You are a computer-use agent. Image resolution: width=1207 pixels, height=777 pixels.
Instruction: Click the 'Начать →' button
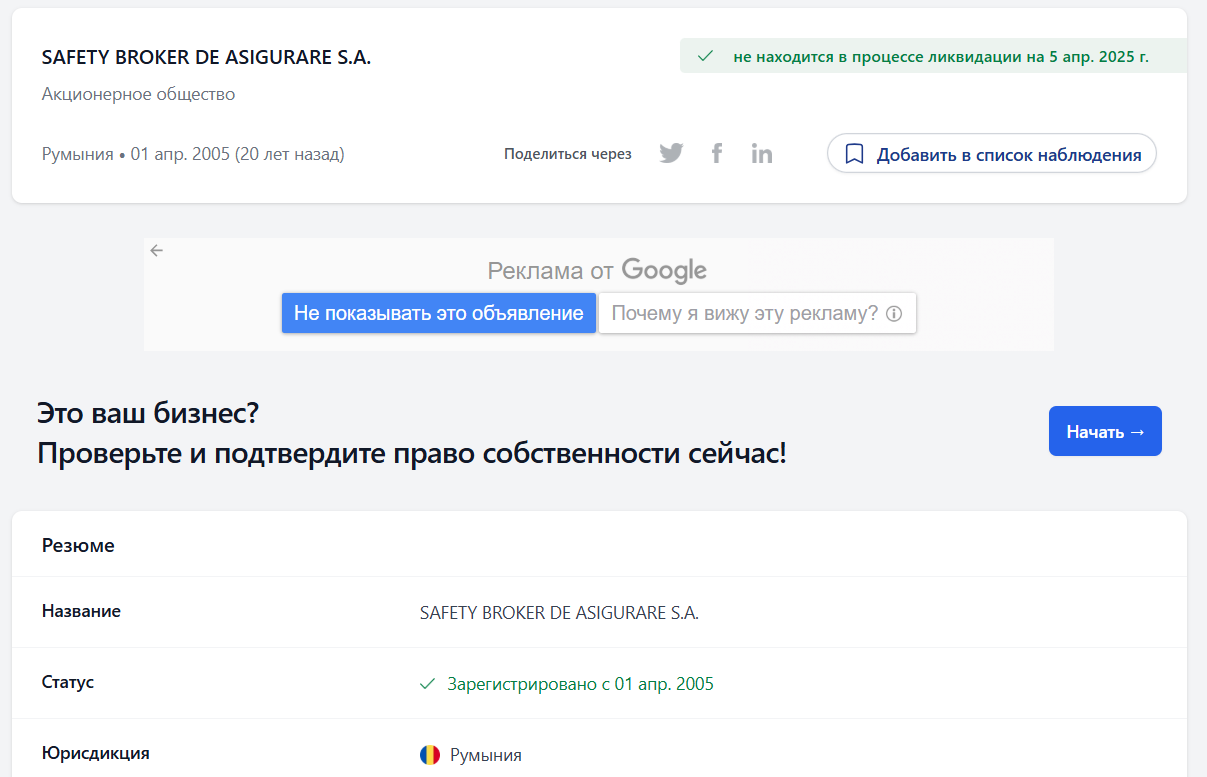1105,431
